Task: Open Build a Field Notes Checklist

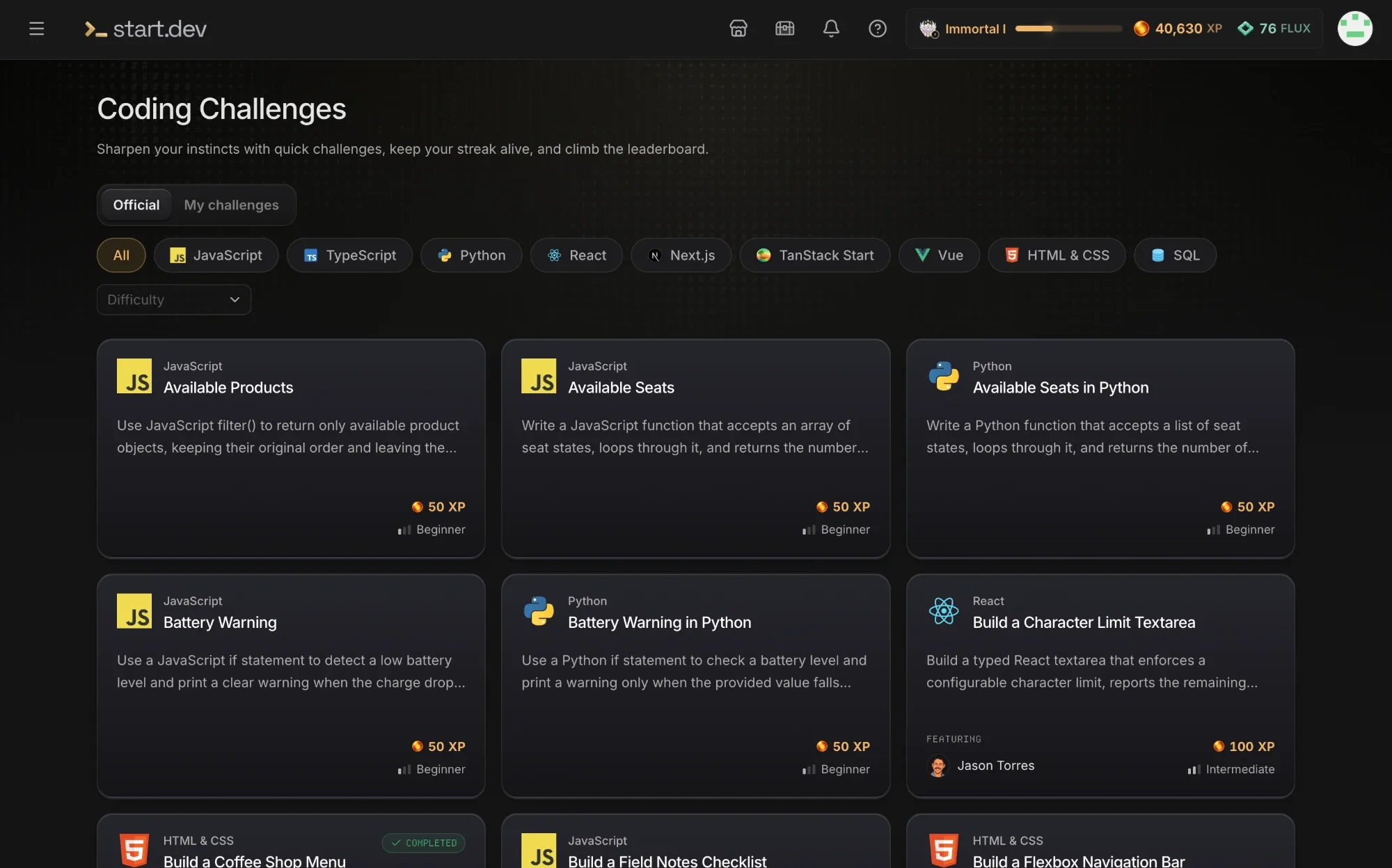Action: tap(695, 841)
